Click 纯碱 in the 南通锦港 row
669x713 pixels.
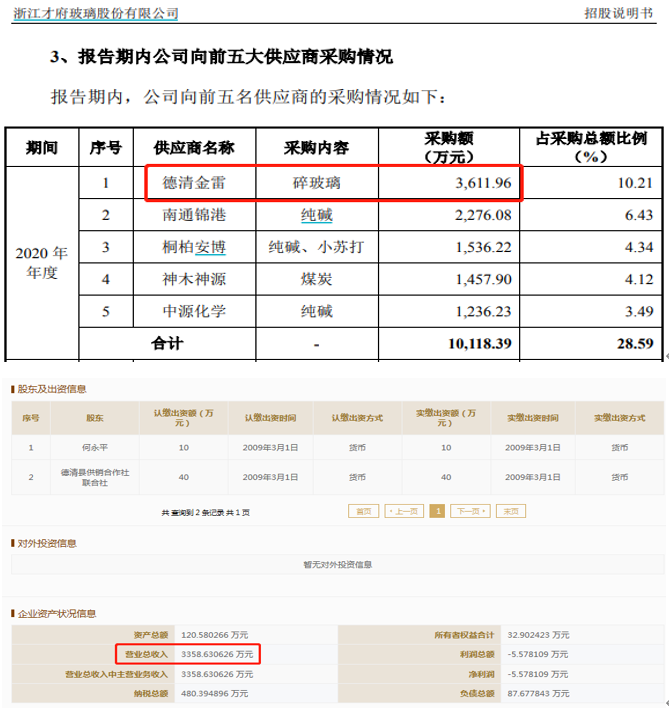[x=317, y=215]
